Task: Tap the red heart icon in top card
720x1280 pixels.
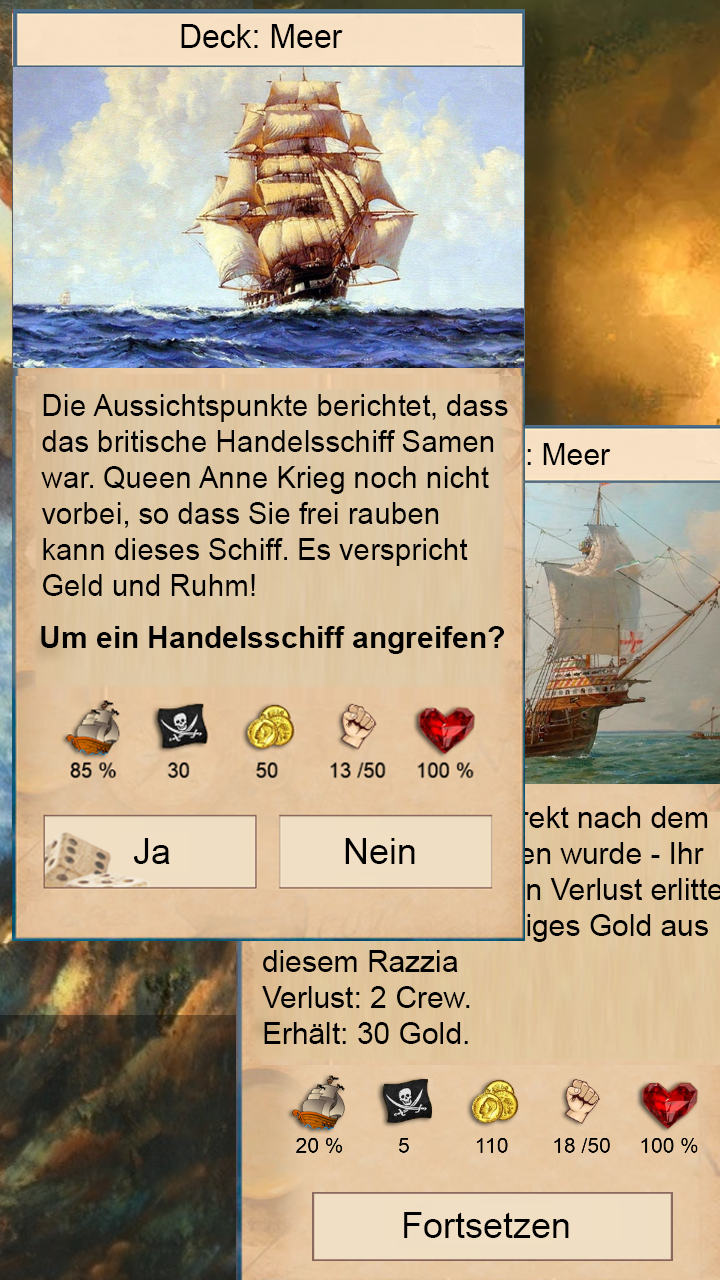Action: 446,729
